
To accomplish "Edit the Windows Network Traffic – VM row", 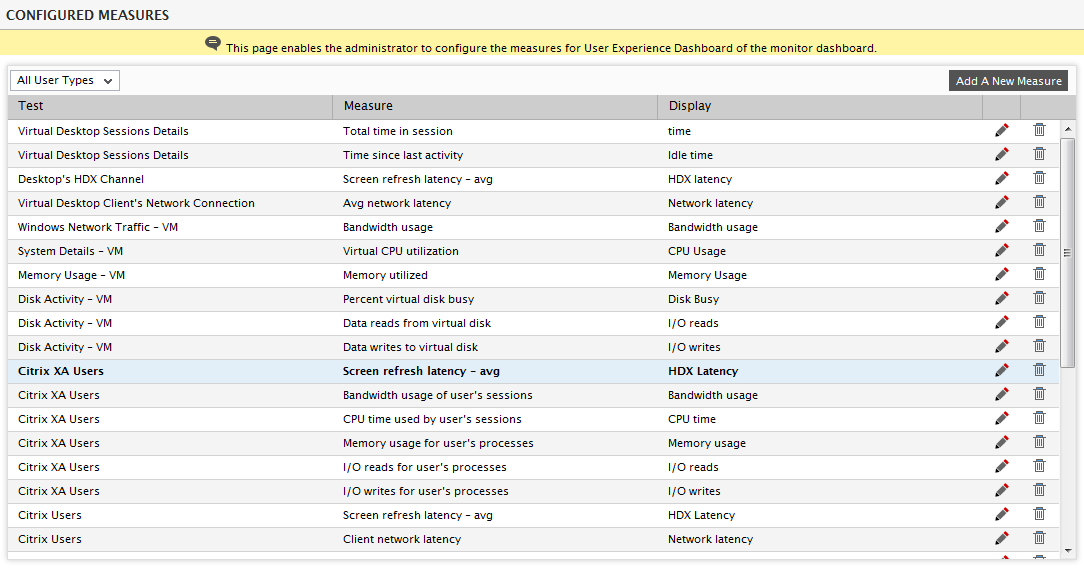I will pos(1002,227).
